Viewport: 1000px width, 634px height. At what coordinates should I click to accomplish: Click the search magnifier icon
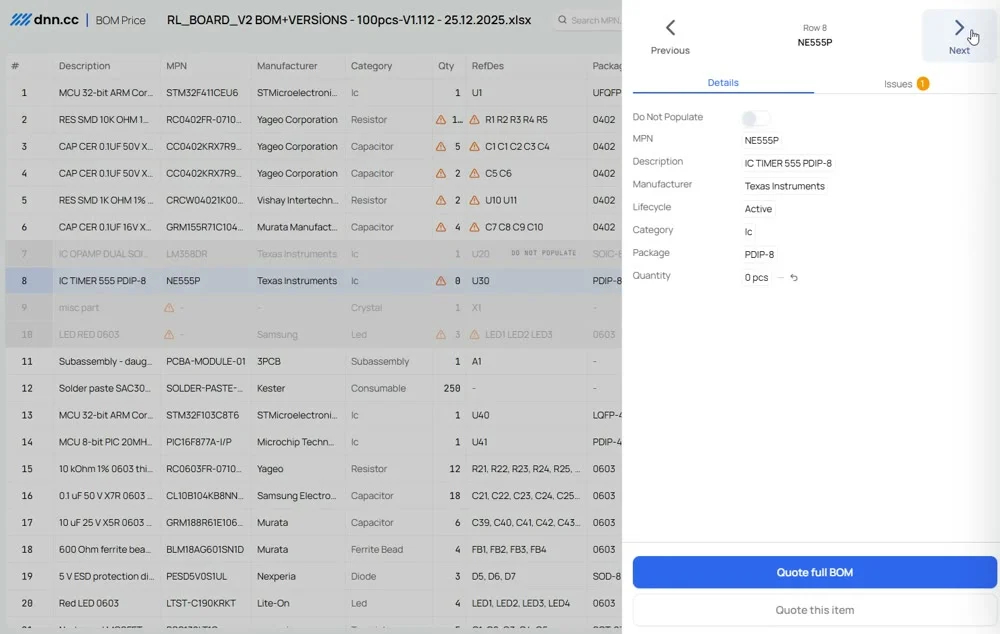coord(562,20)
